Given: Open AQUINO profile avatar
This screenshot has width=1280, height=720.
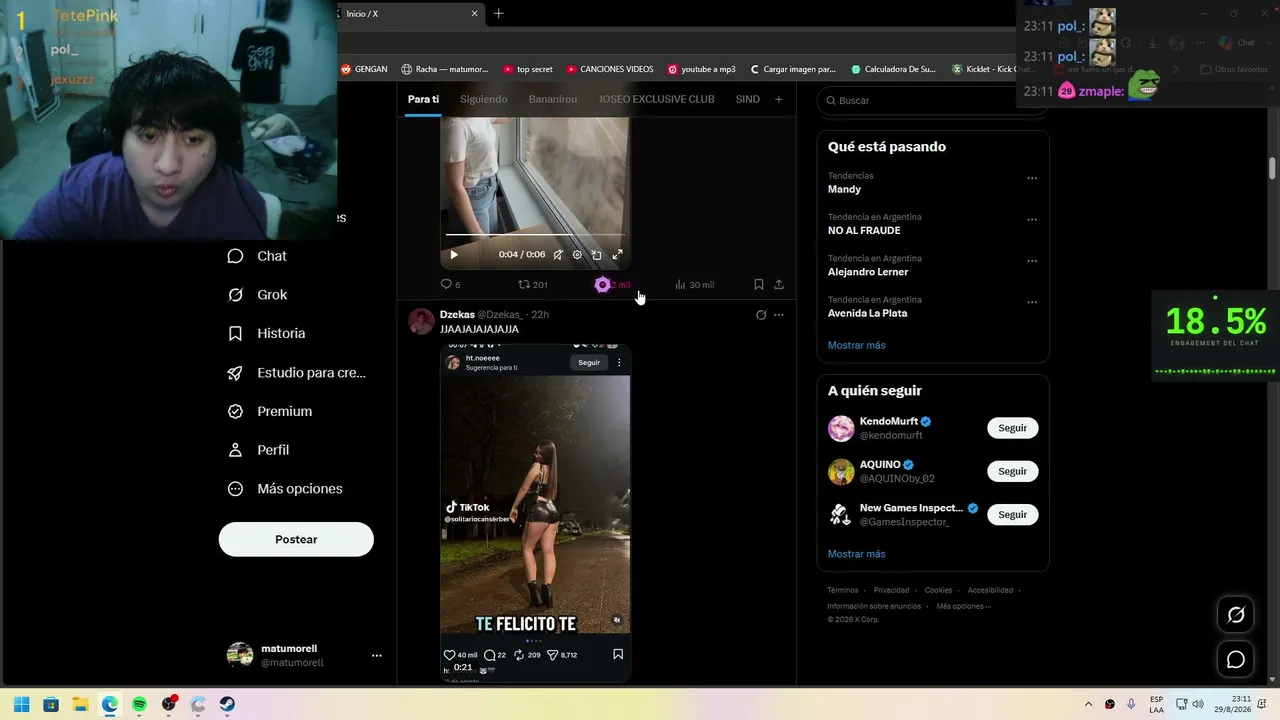Looking at the screenshot, I should tap(841, 471).
